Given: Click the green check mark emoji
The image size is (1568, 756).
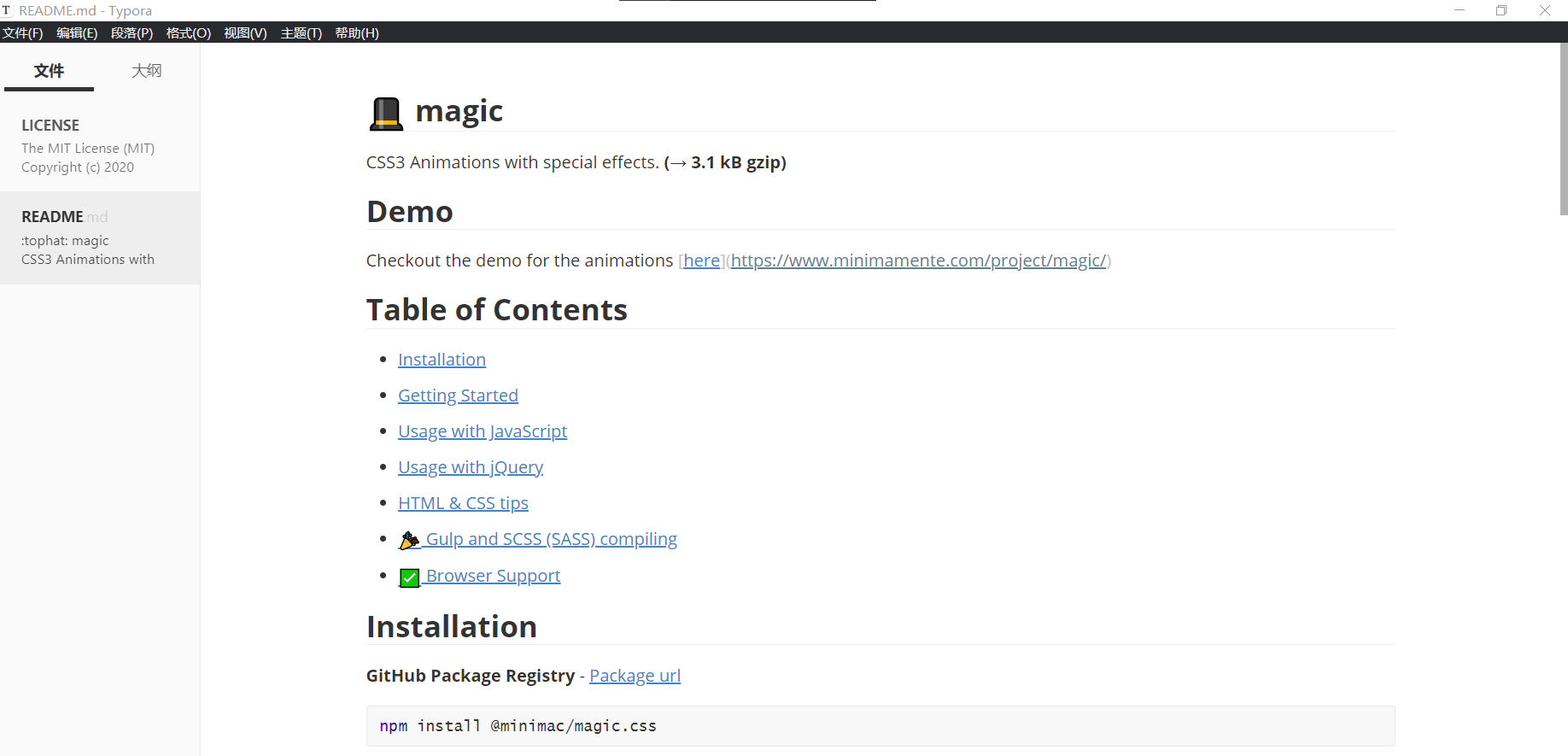Looking at the screenshot, I should [x=410, y=578].
